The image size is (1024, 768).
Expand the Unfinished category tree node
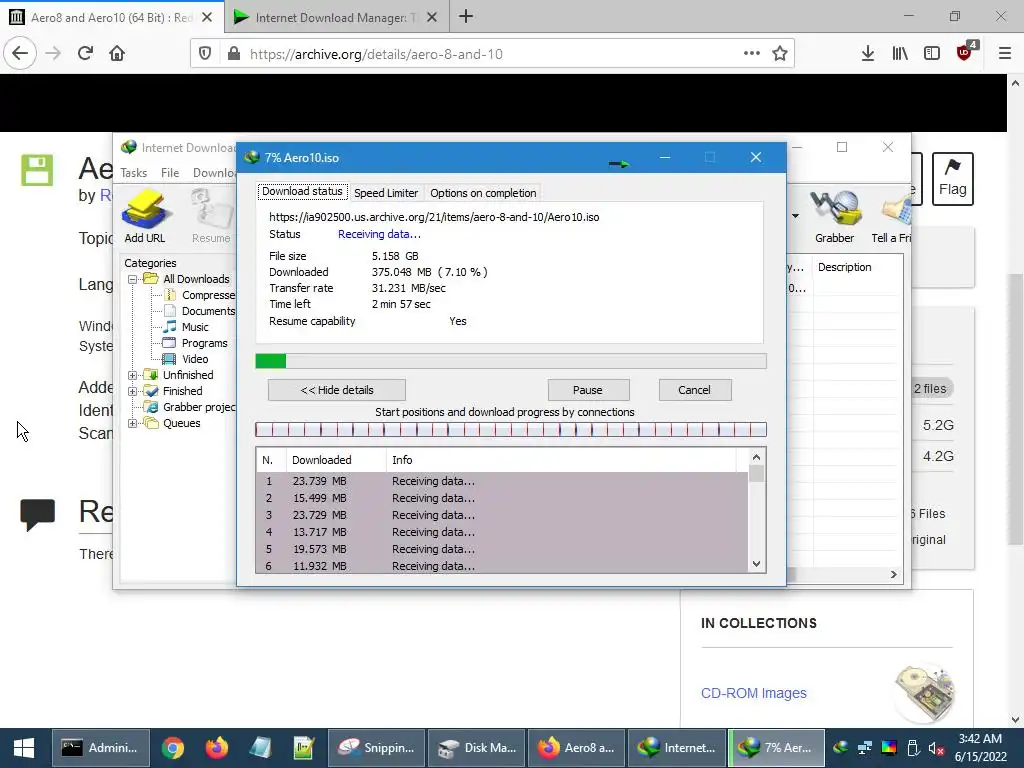click(133, 375)
